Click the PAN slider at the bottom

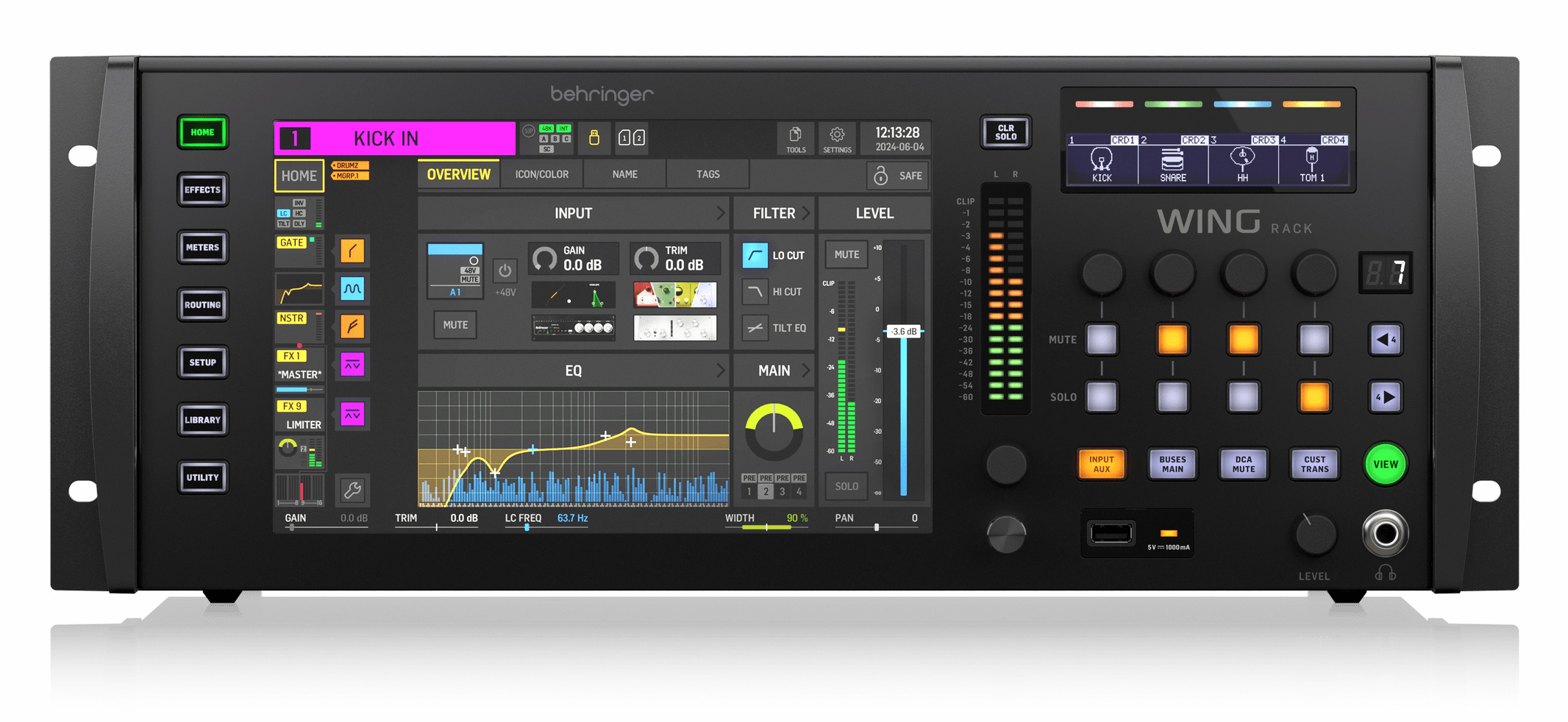[876, 526]
